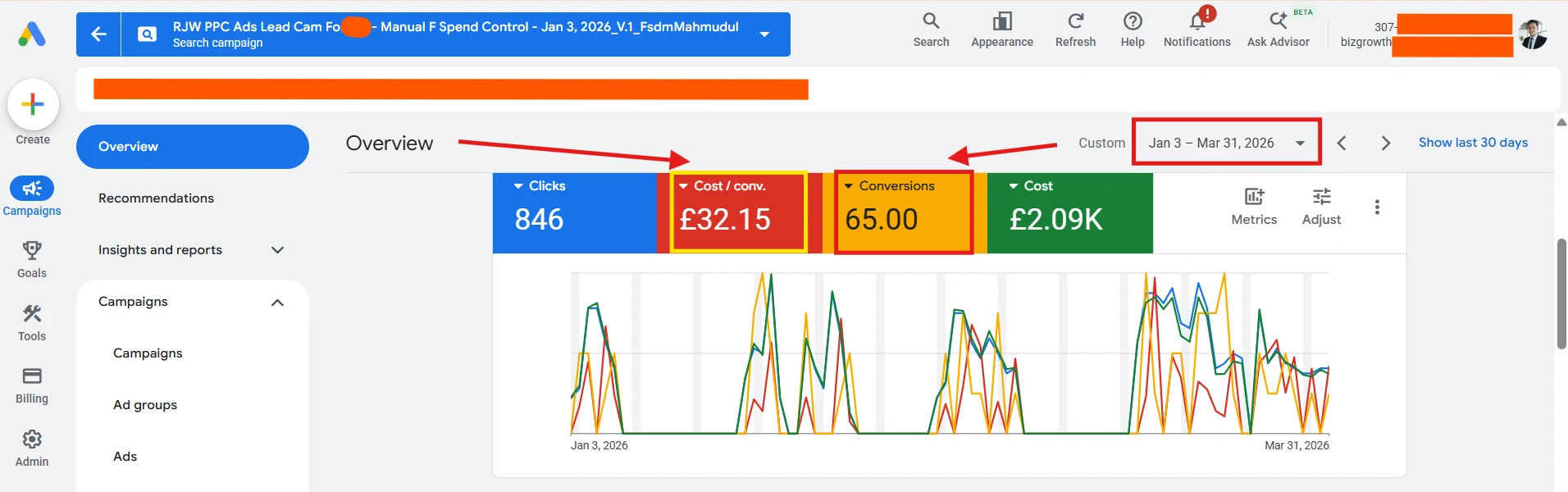Click the Search campaign type icon
1568x492 pixels.
147,34
